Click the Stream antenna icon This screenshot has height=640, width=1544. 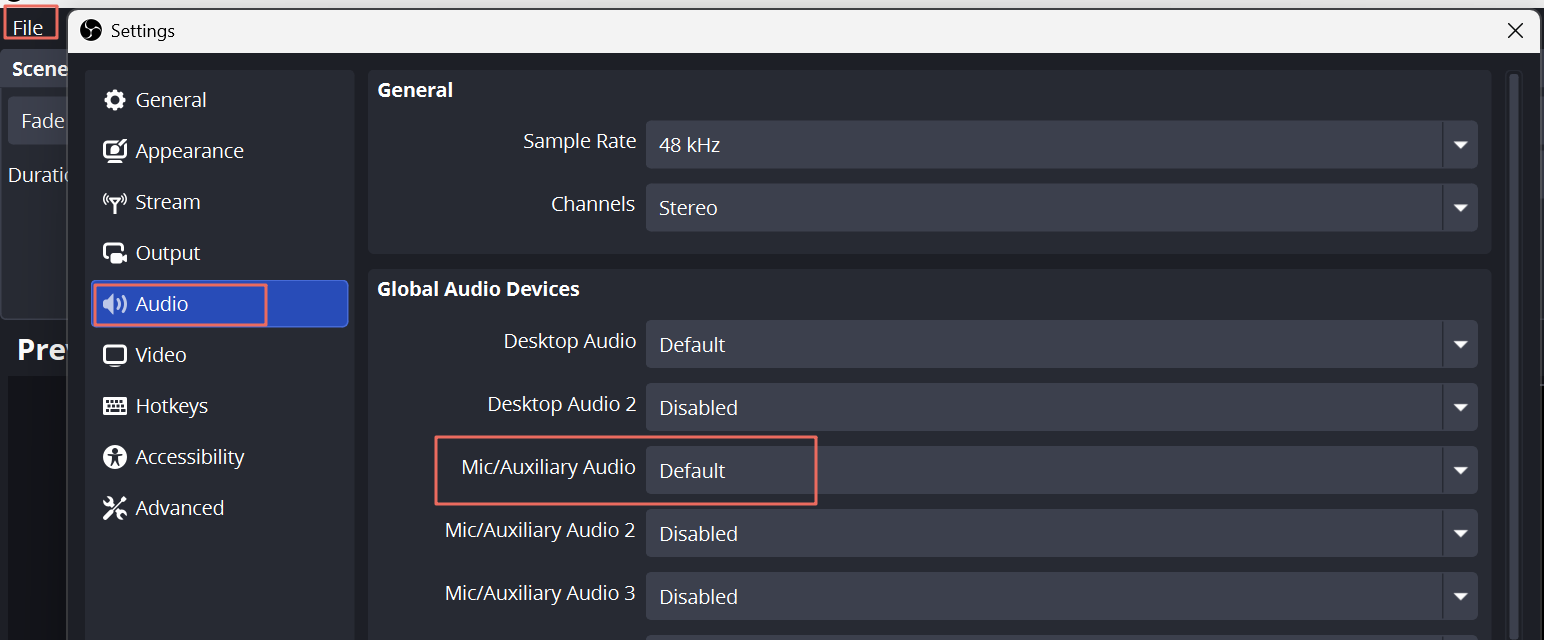(x=115, y=202)
